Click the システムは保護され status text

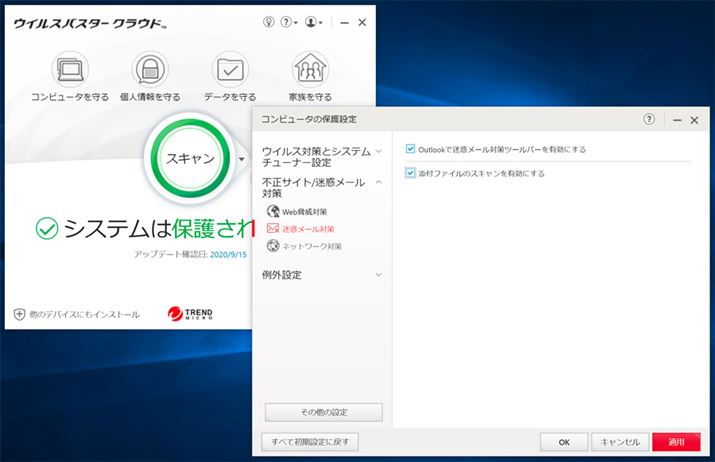point(159,228)
